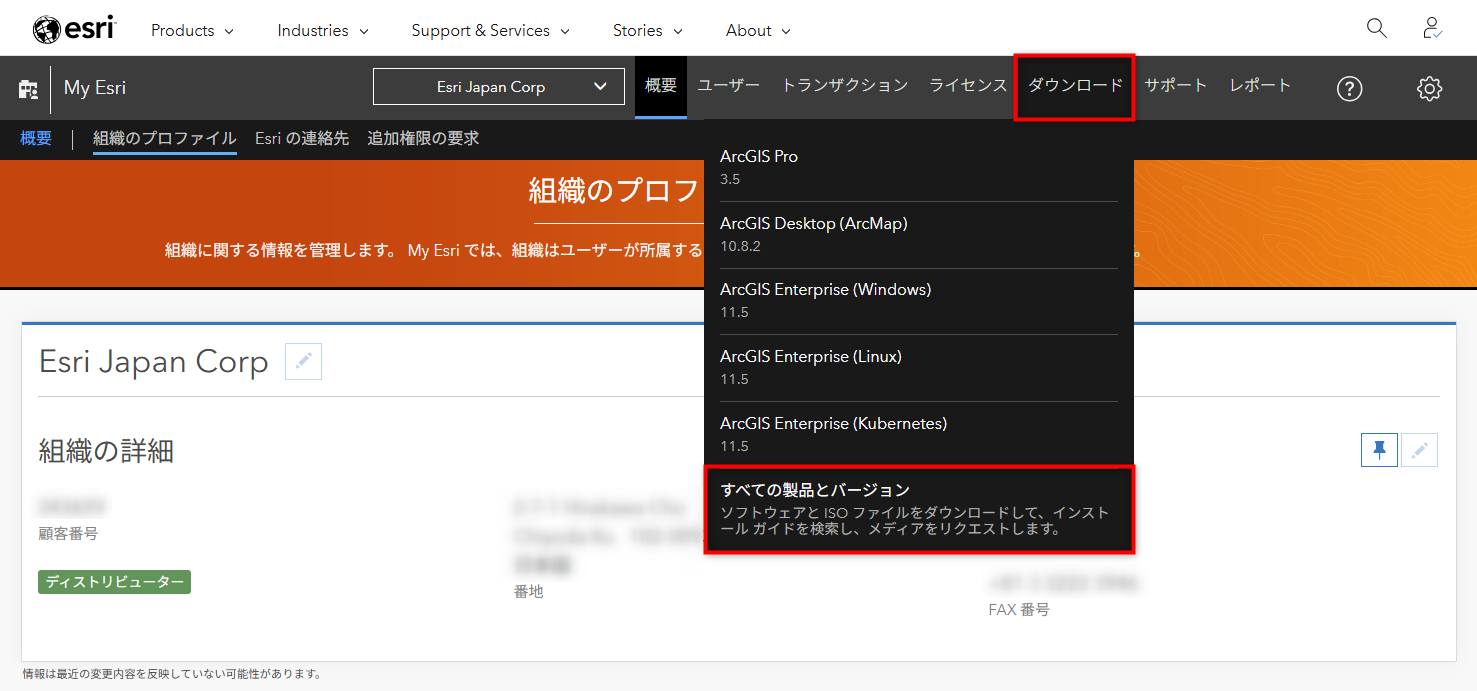Switch to the トランザクション tab

pos(845,86)
